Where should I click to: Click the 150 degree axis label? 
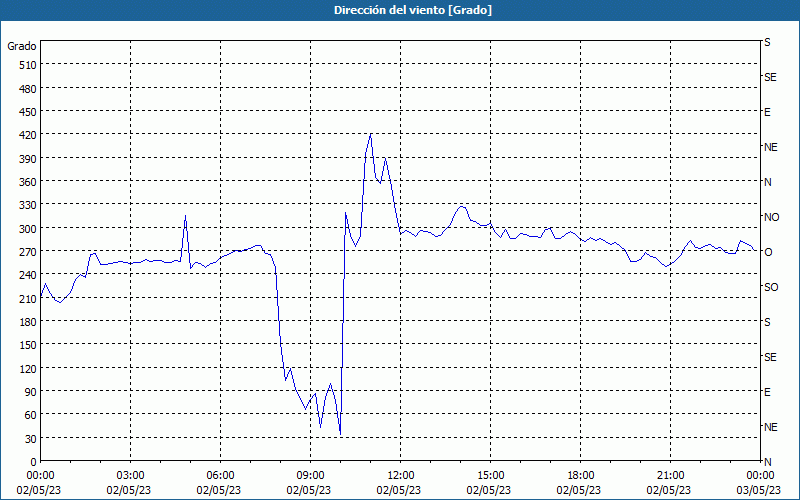pos(28,345)
